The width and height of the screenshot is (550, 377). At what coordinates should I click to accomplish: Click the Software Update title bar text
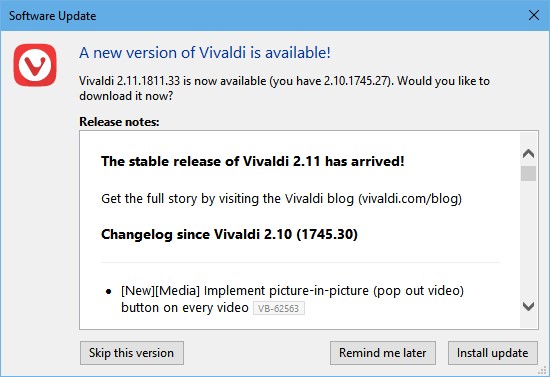tap(52, 16)
